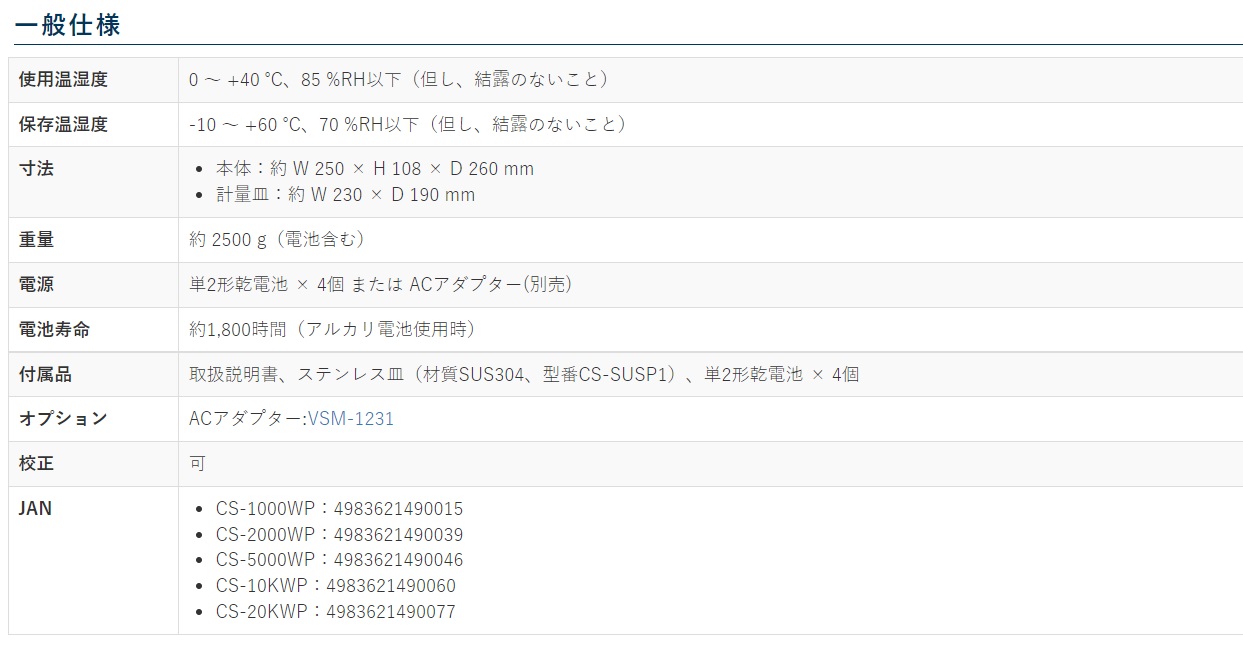Click the 重量 row label
Screen dimensions: 1243x653
[37, 240]
